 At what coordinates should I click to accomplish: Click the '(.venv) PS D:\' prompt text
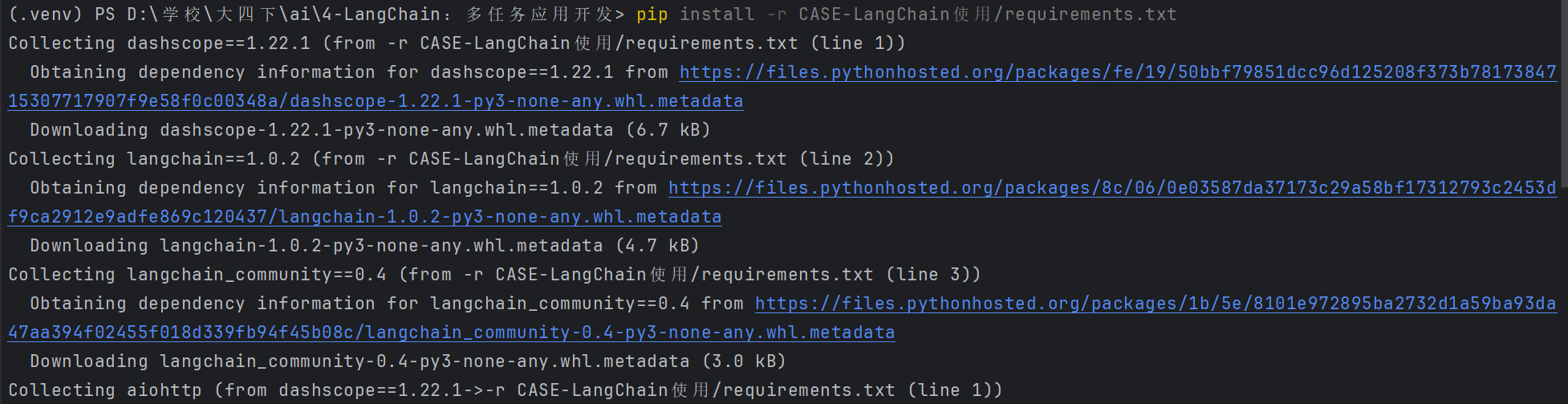[x=83, y=14]
